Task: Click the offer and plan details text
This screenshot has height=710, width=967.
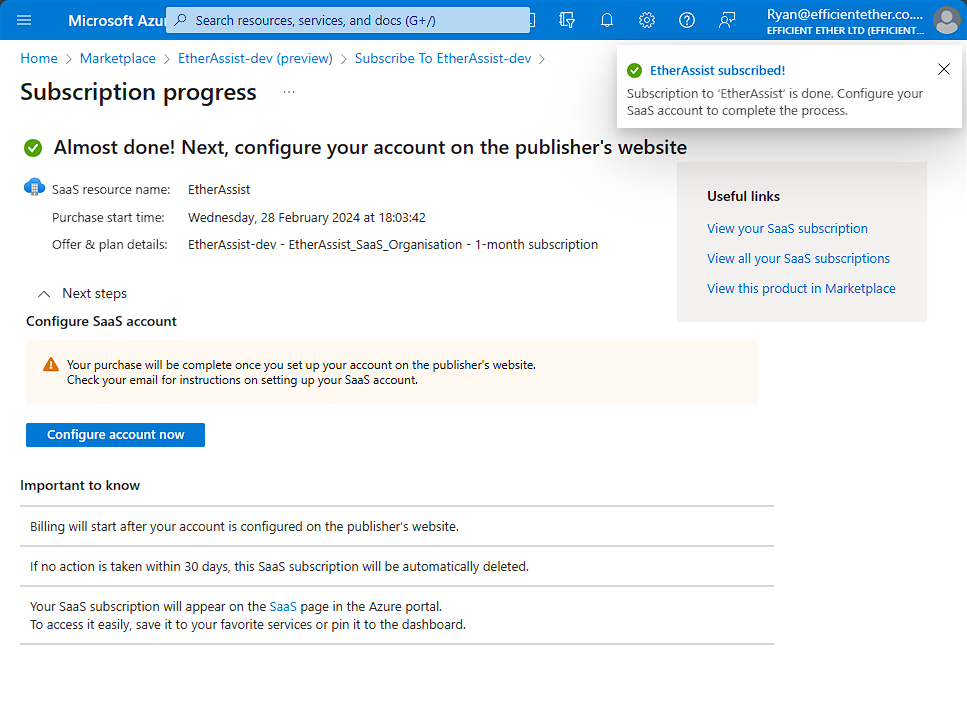Action: (x=393, y=244)
